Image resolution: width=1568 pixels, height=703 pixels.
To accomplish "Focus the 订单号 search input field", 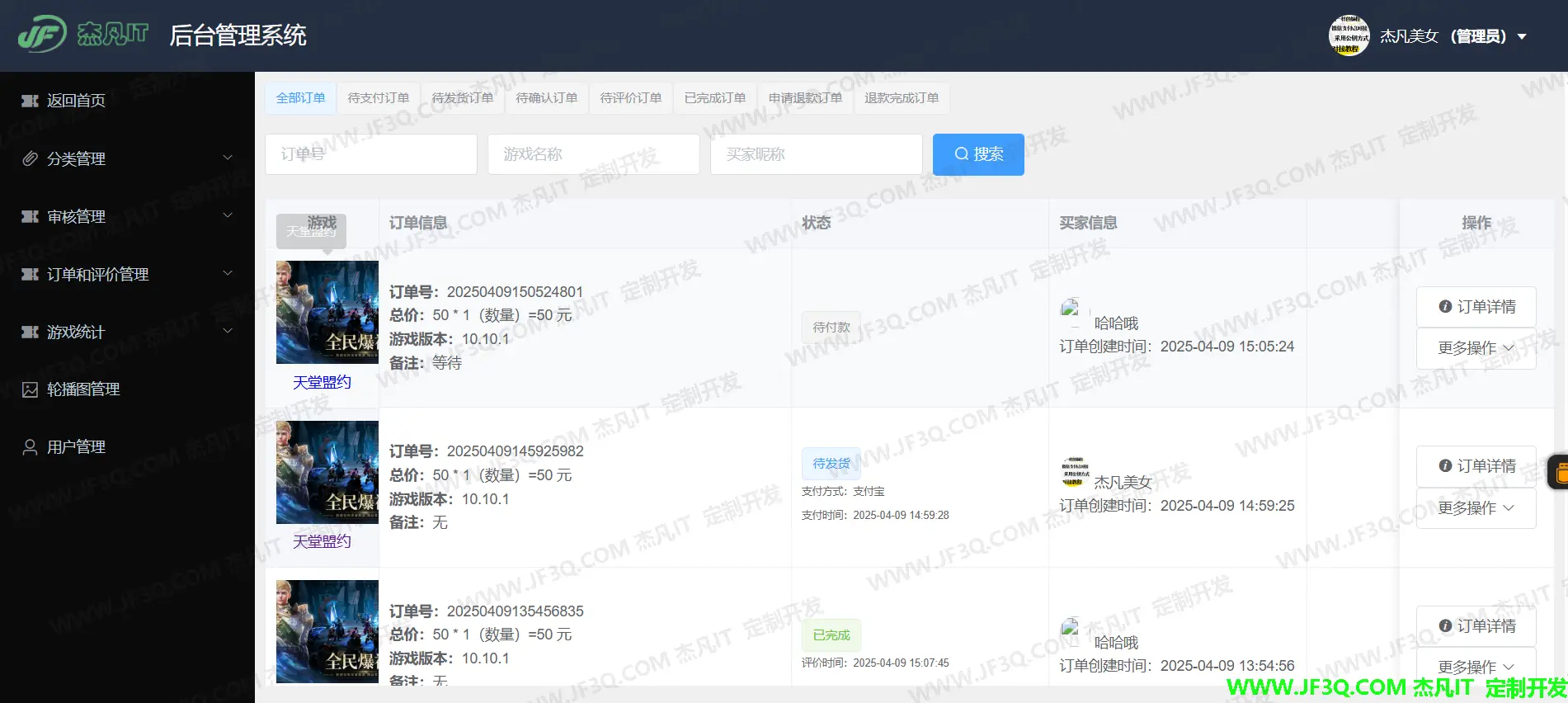I will pyautogui.click(x=371, y=154).
